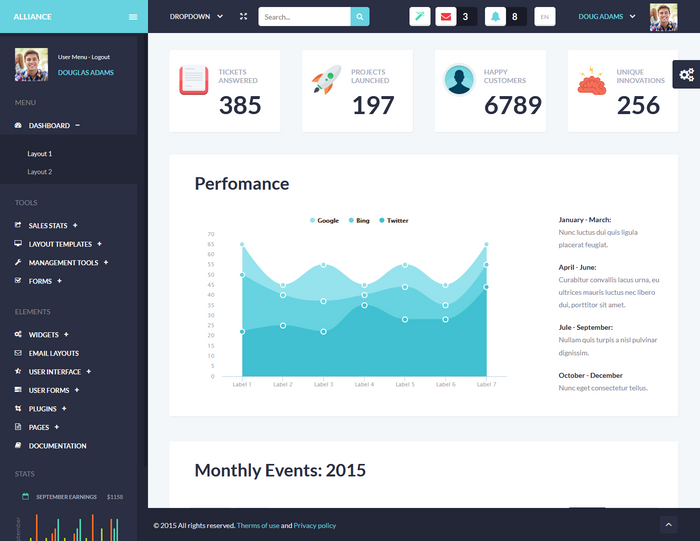This screenshot has height=541, width=700.
Task: Click the Label 1 top data point at 65
Action: pos(242,244)
